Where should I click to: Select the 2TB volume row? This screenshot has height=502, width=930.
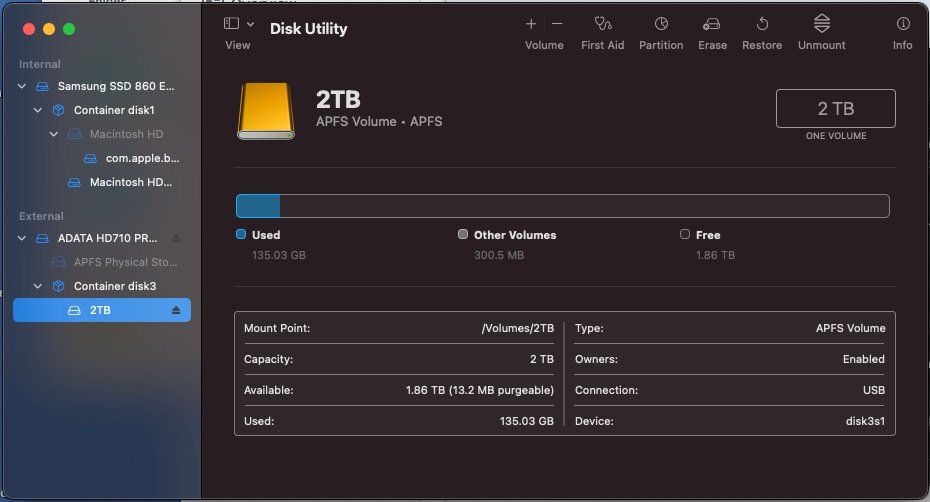102,310
